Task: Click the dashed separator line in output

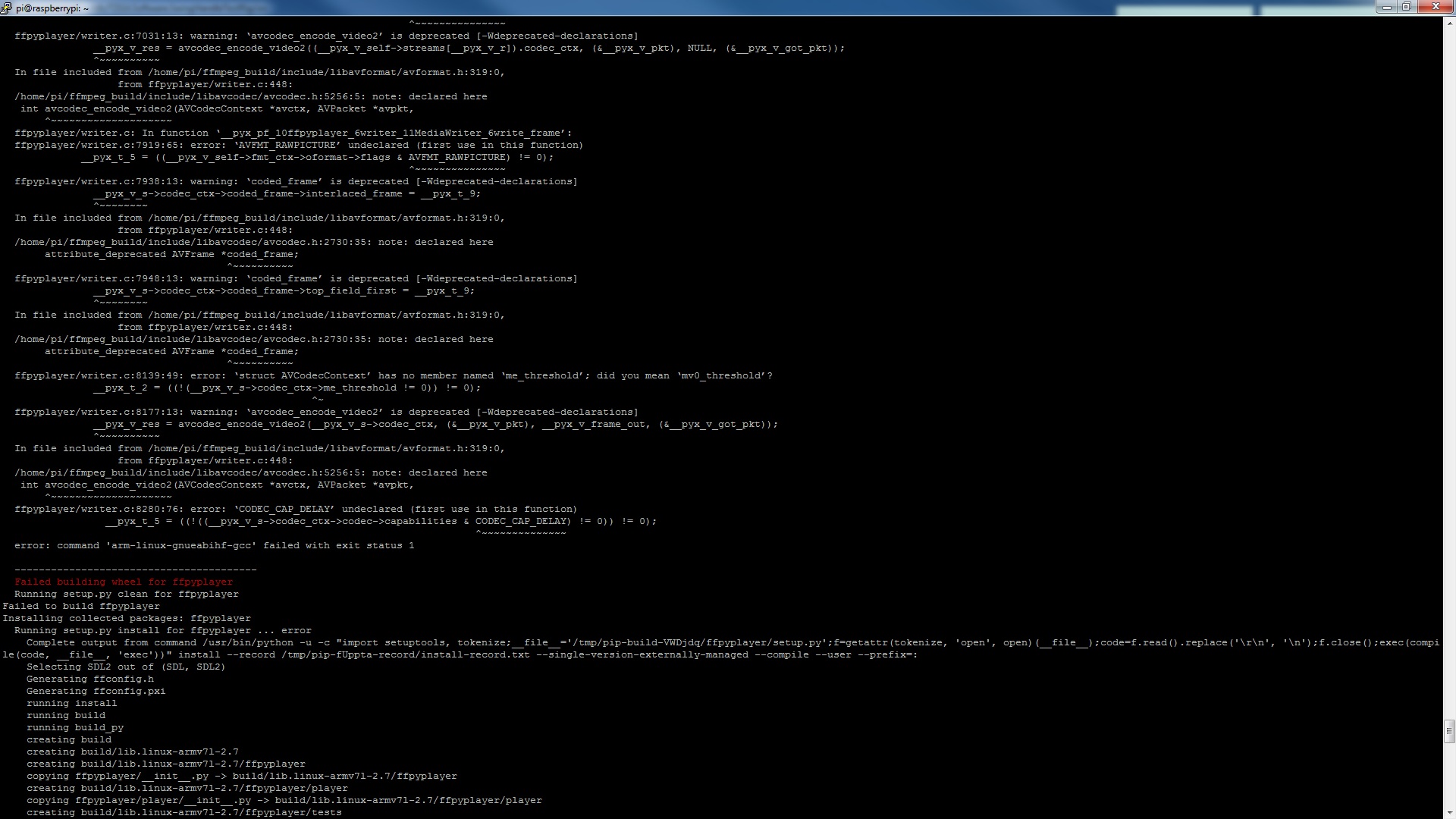Action: click(x=135, y=570)
